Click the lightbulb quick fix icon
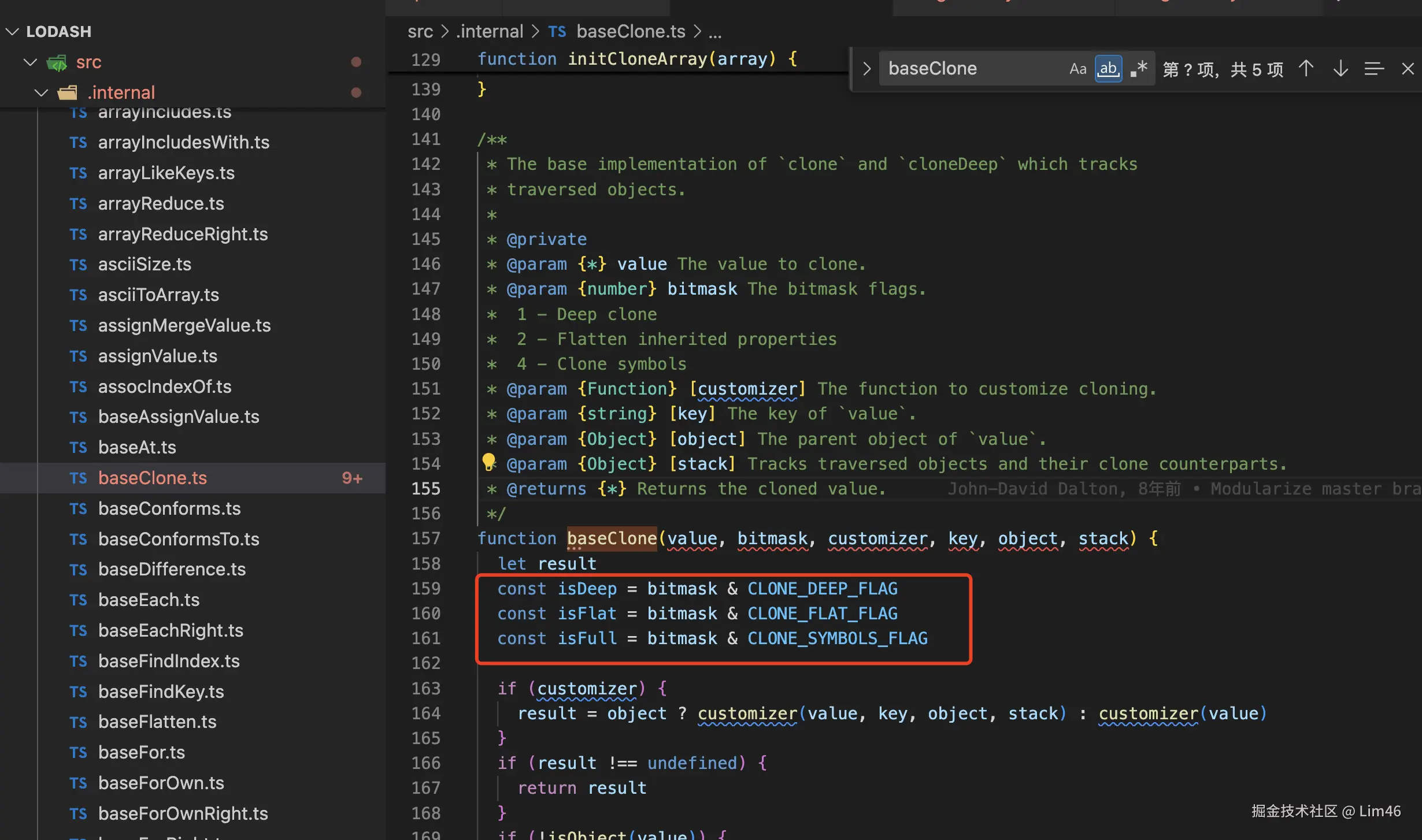This screenshot has height=840, width=1422. point(488,462)
